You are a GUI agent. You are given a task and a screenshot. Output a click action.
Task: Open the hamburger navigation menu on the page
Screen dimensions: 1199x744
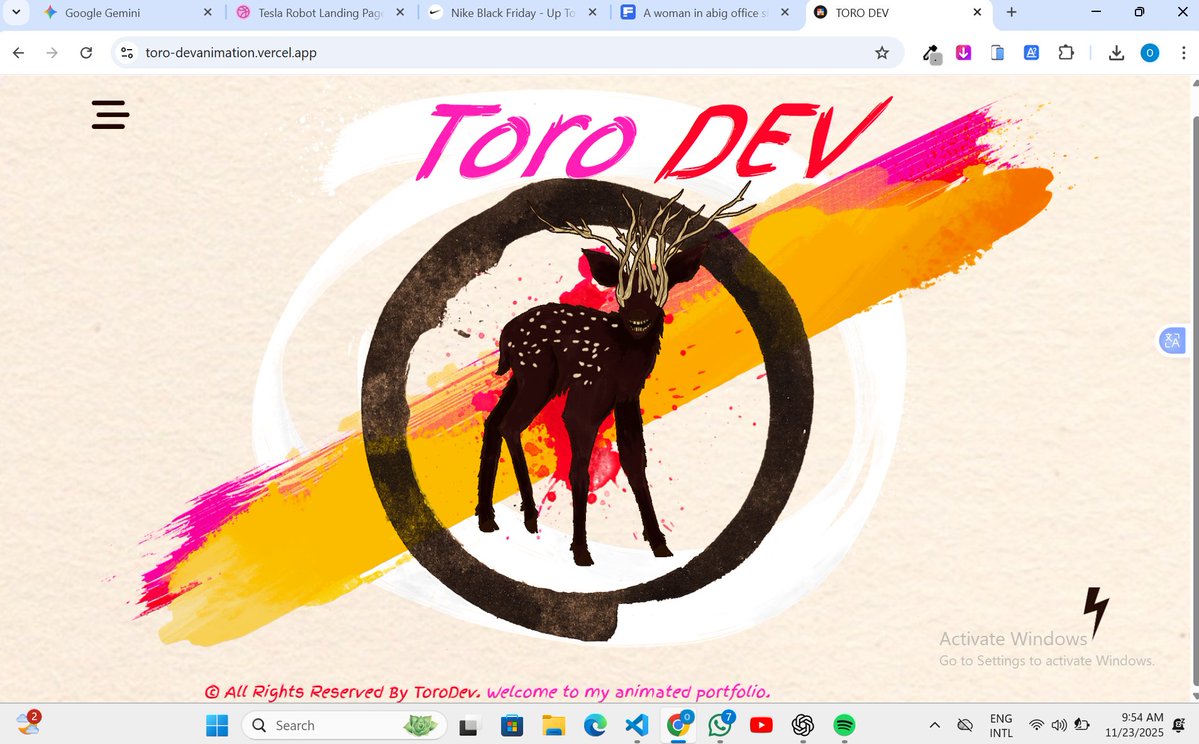coord(110,115)
